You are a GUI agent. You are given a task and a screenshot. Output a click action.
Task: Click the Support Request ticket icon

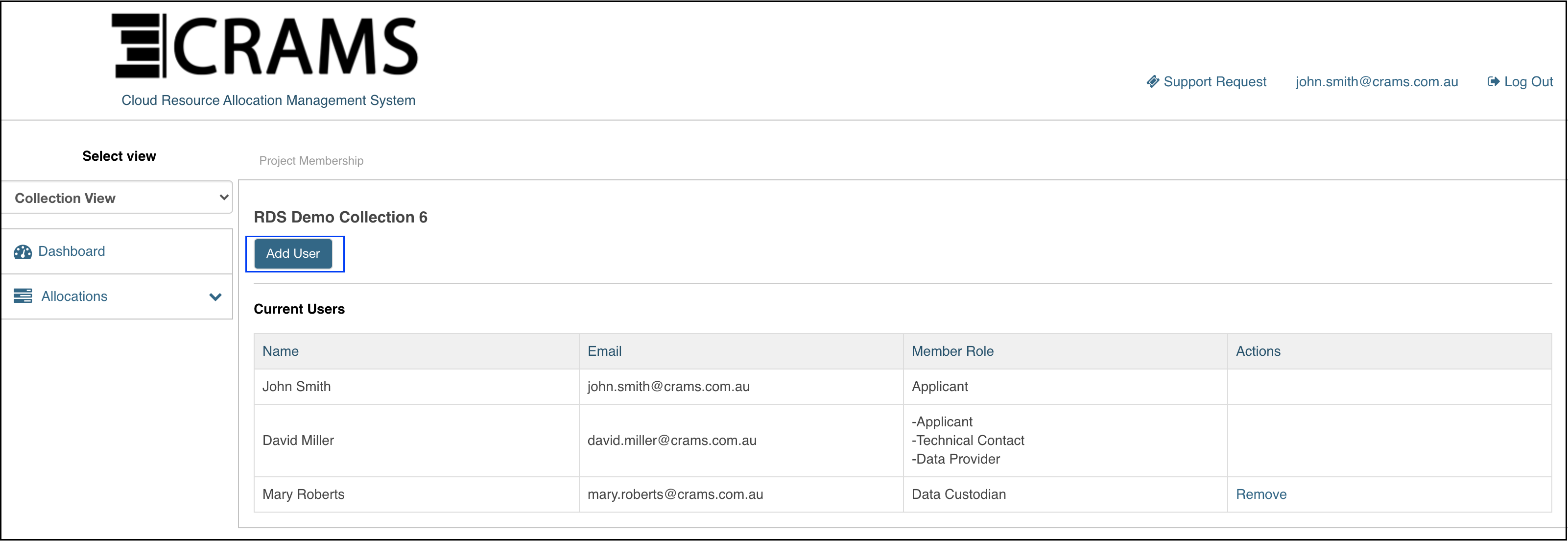coord(1152,82)
